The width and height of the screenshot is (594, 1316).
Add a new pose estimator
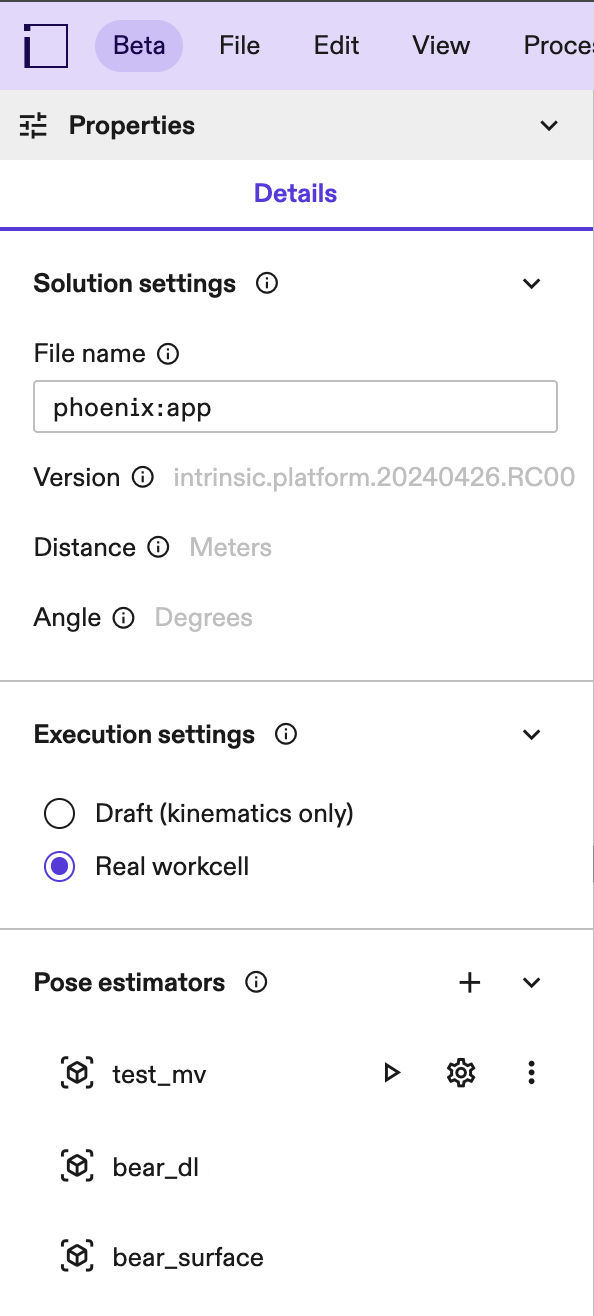point(469,982)
